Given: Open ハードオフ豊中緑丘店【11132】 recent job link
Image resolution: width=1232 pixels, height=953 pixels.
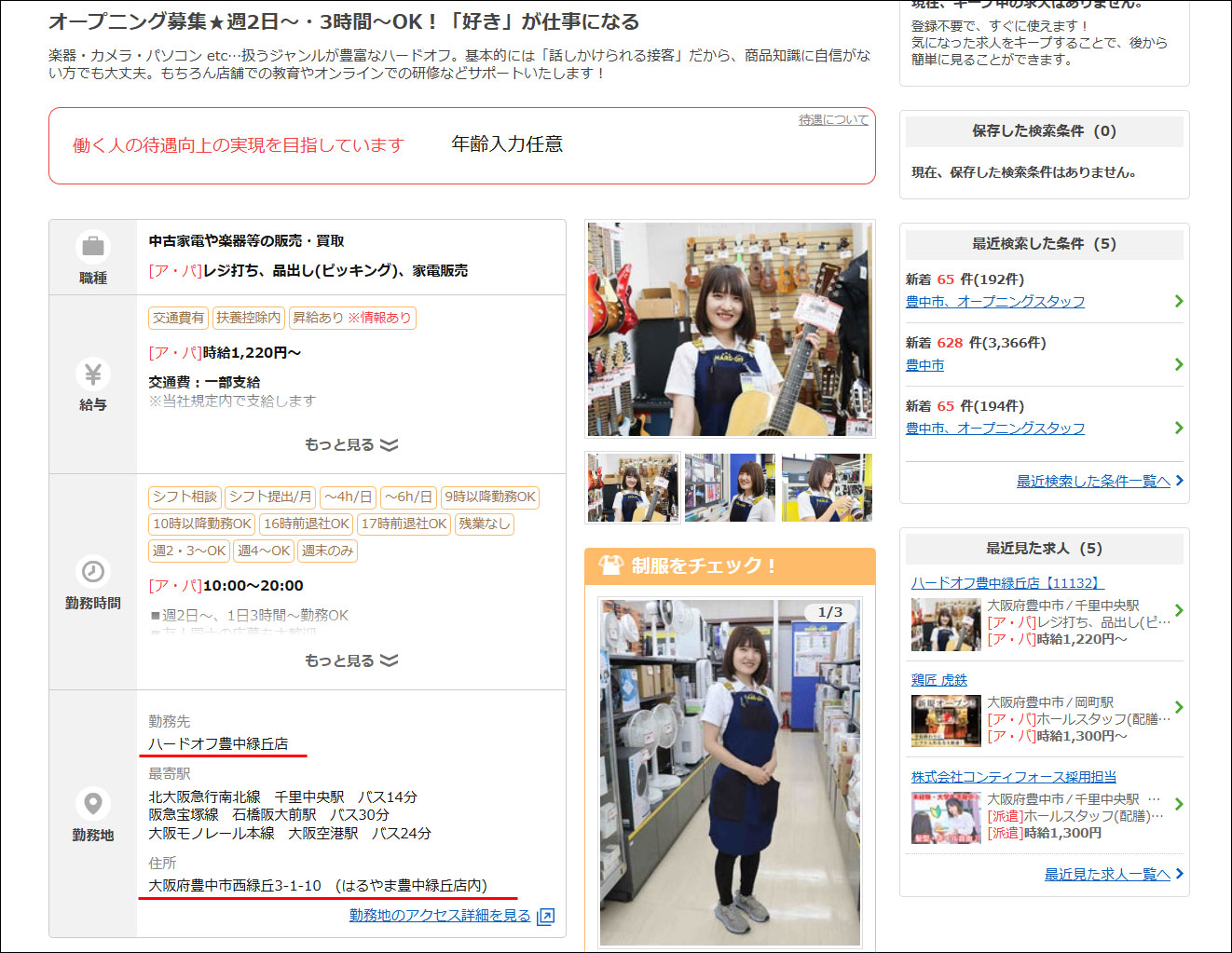Looking at the screenshot, I should click(1006, 583).
